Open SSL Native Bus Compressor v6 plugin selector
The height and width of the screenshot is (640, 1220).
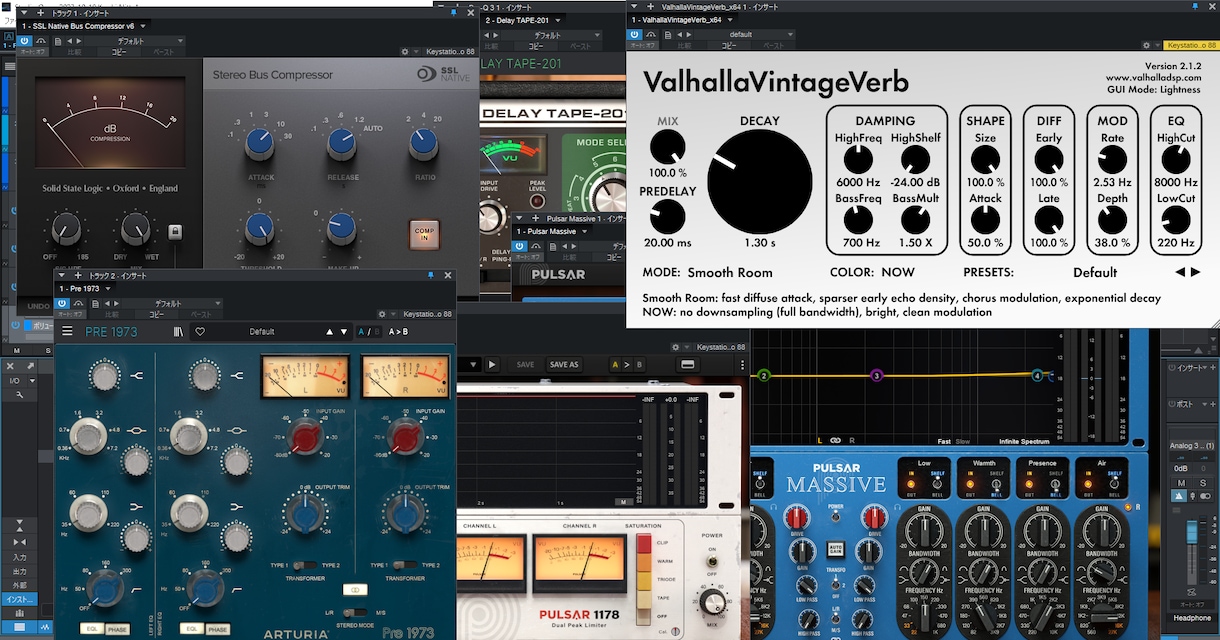85,26
